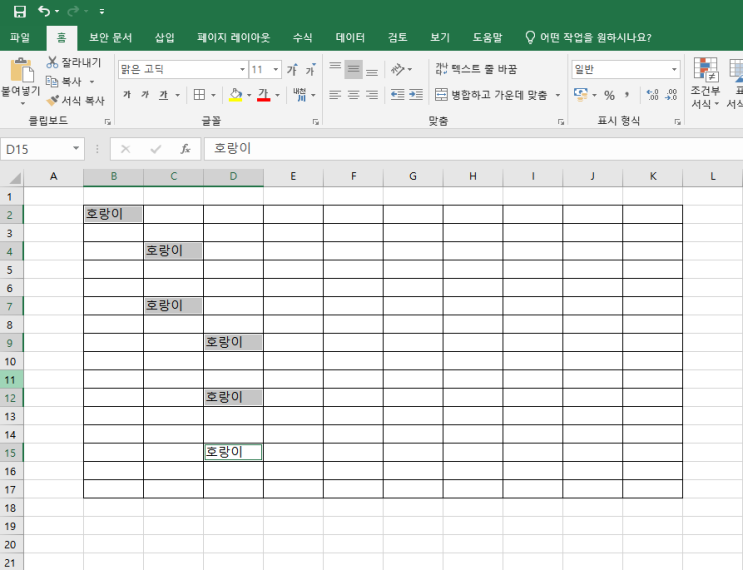Click the text orientation icon

(398, 69)
